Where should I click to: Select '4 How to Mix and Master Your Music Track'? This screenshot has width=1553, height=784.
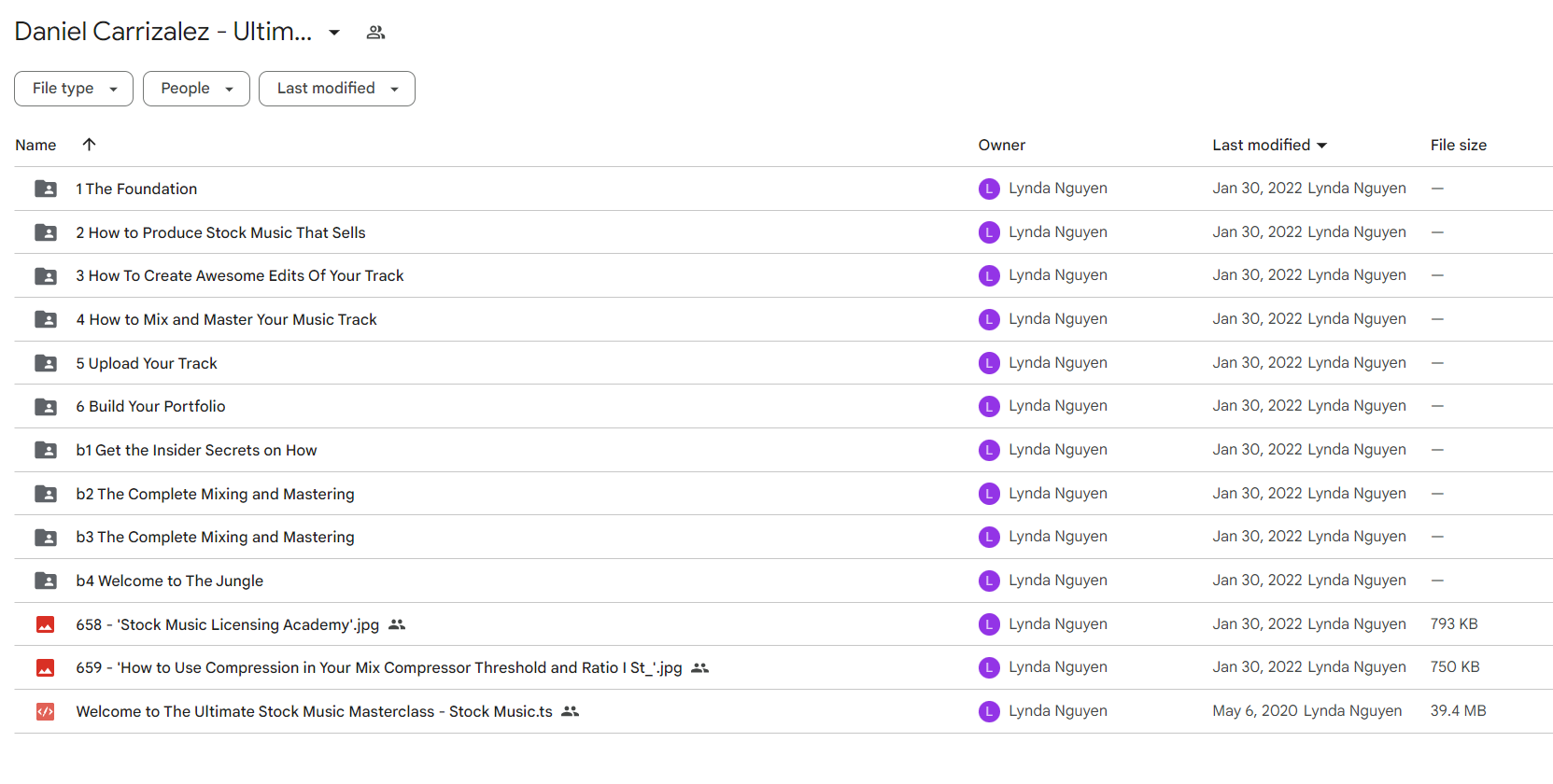pyautogui.click(x=226, y=319)
